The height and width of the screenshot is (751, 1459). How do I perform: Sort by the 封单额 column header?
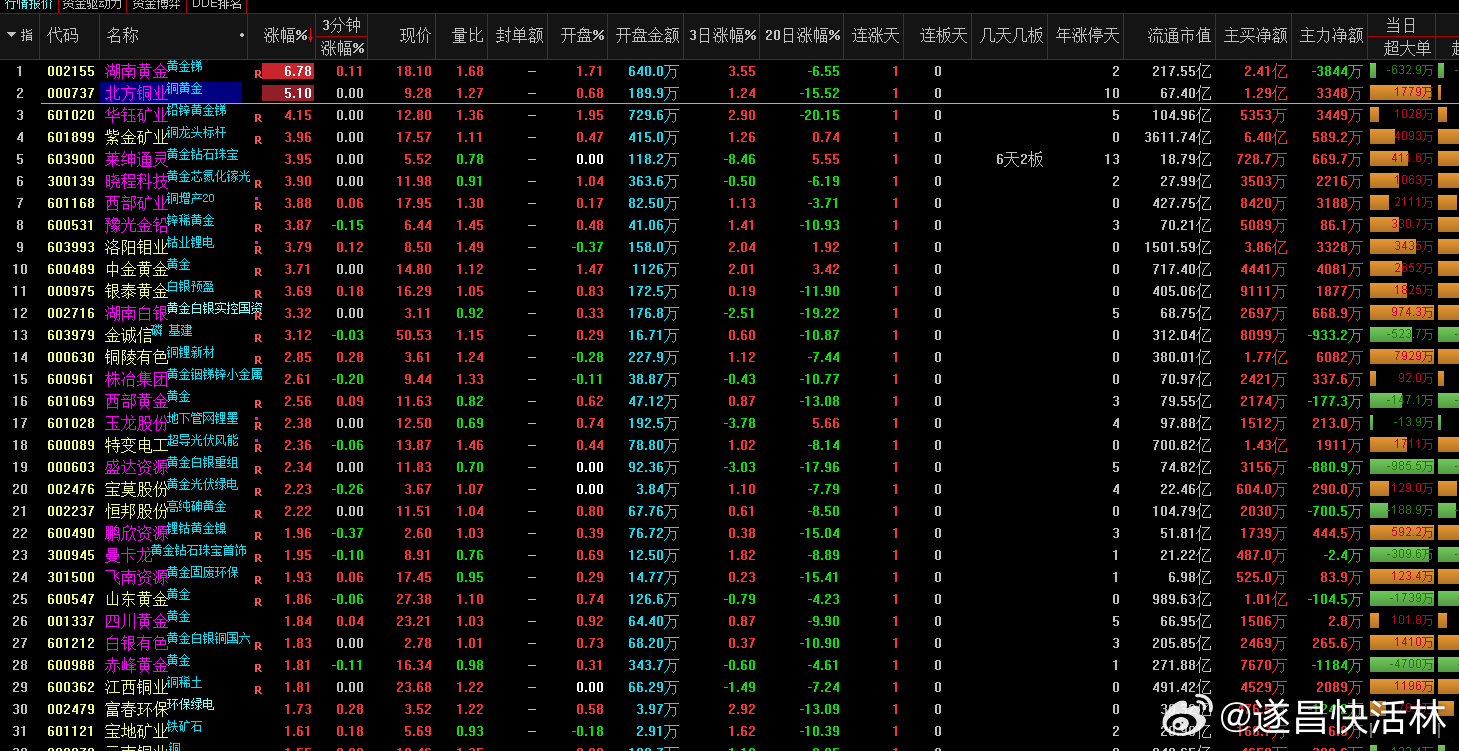click(x=519, y=36)
